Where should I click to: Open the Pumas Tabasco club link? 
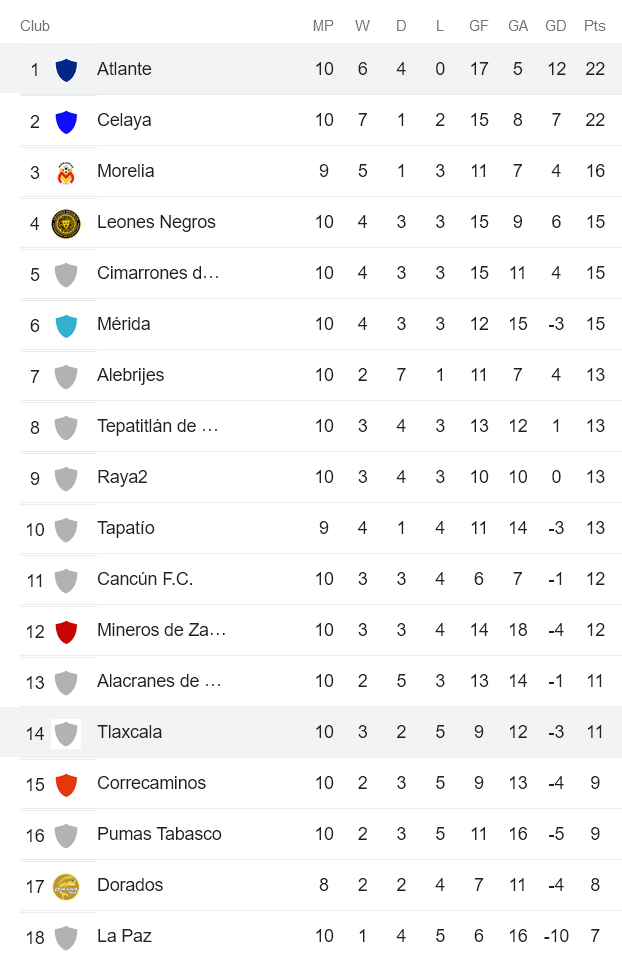159,834
